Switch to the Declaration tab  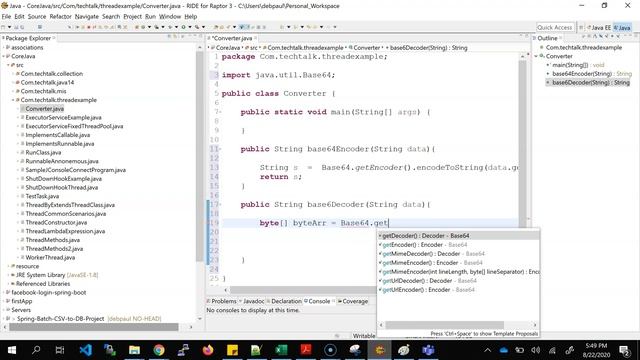[286, 301]
